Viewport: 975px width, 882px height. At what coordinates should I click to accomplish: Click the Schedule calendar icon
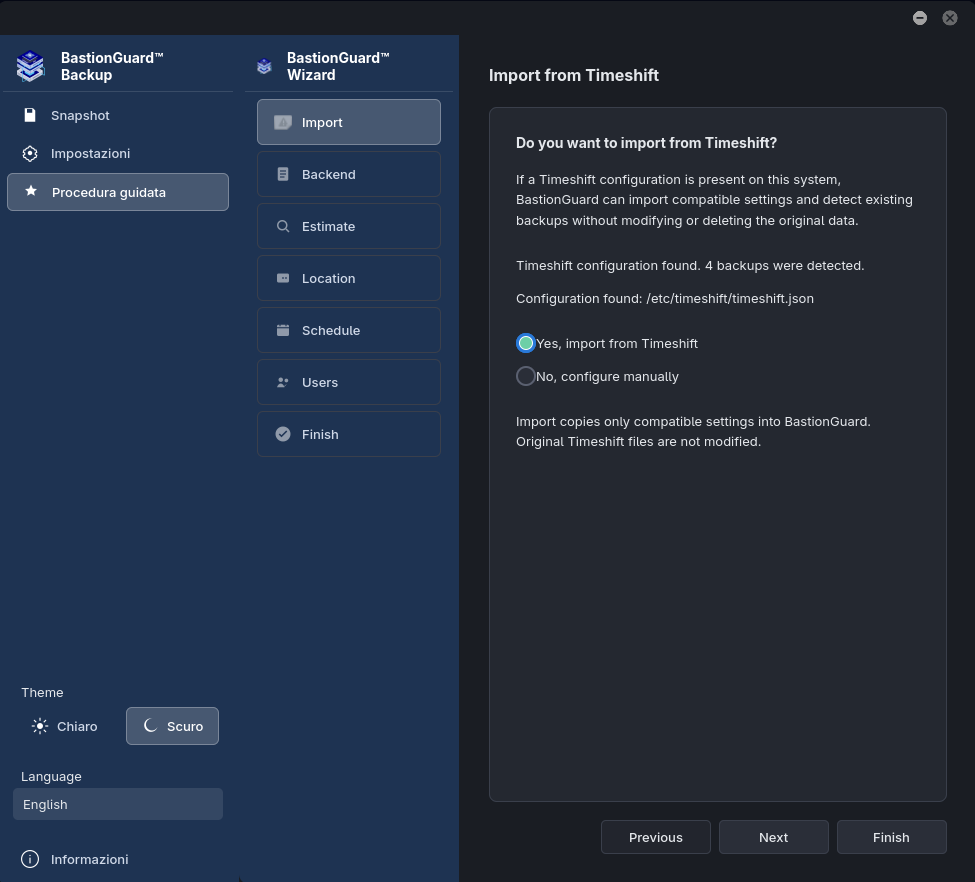click(283, 330)
